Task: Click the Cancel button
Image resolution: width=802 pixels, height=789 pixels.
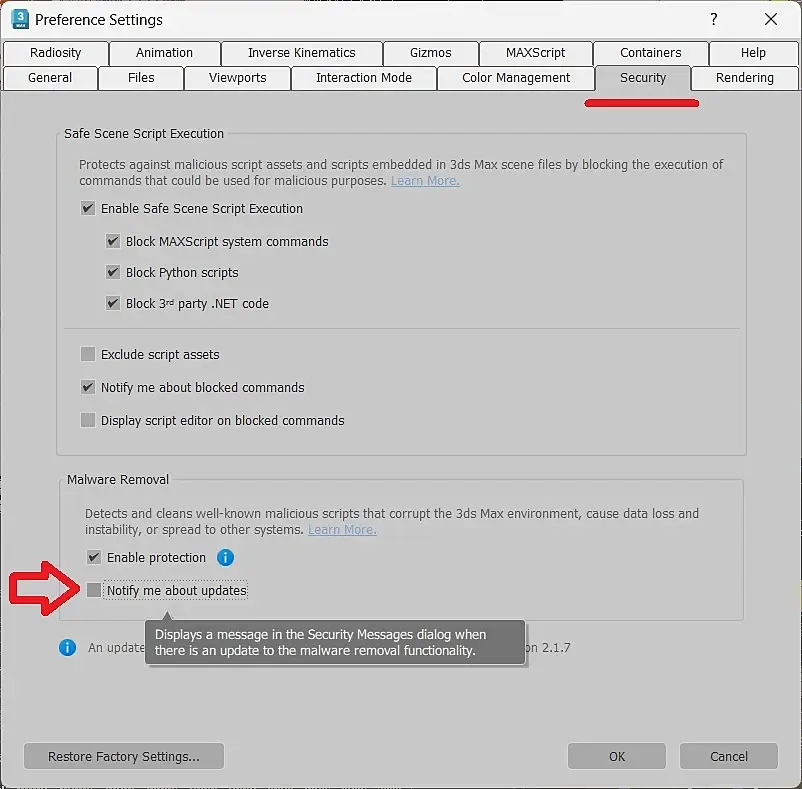Action: point(729,756)
